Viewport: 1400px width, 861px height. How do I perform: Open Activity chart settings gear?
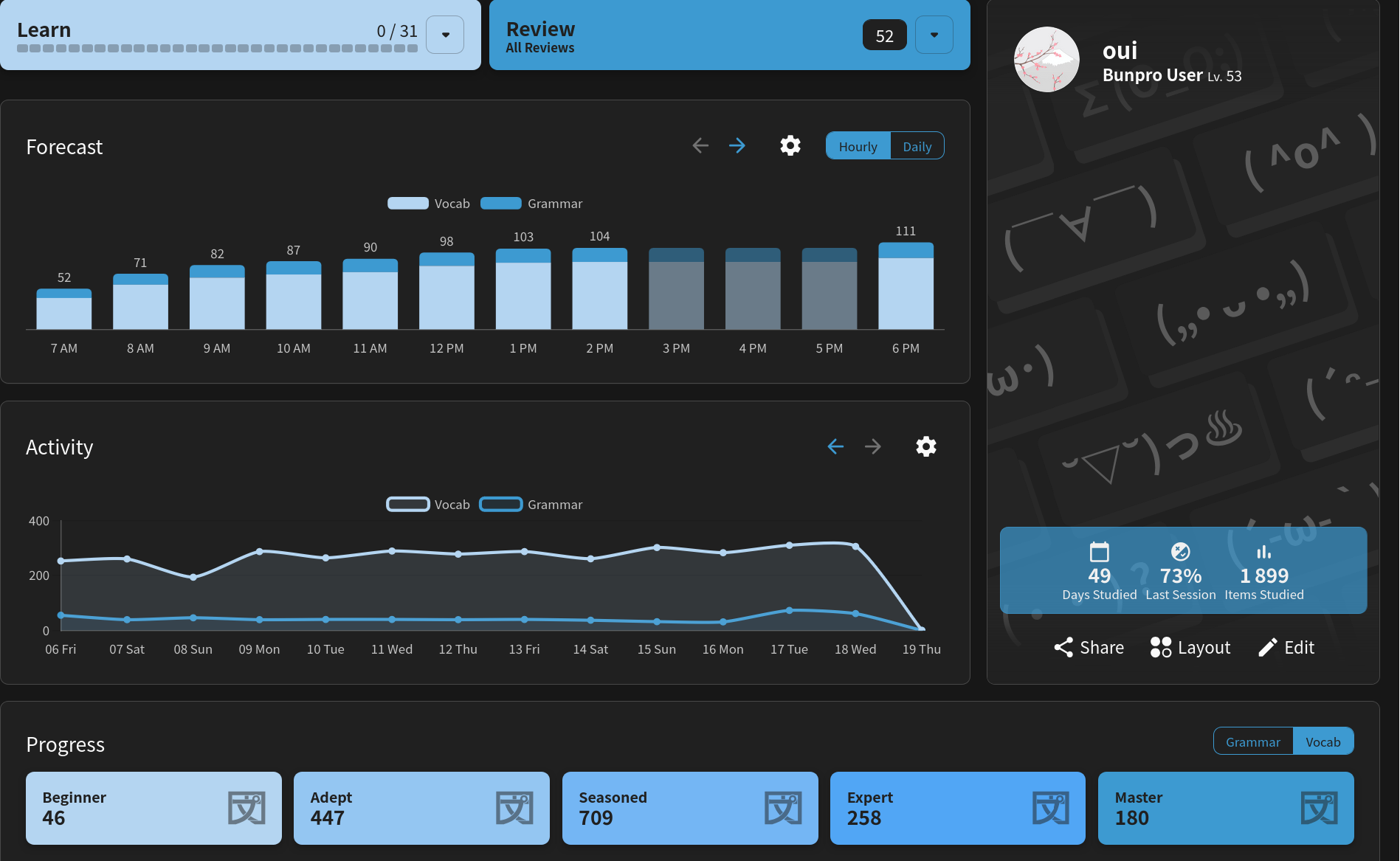(925, 446)
